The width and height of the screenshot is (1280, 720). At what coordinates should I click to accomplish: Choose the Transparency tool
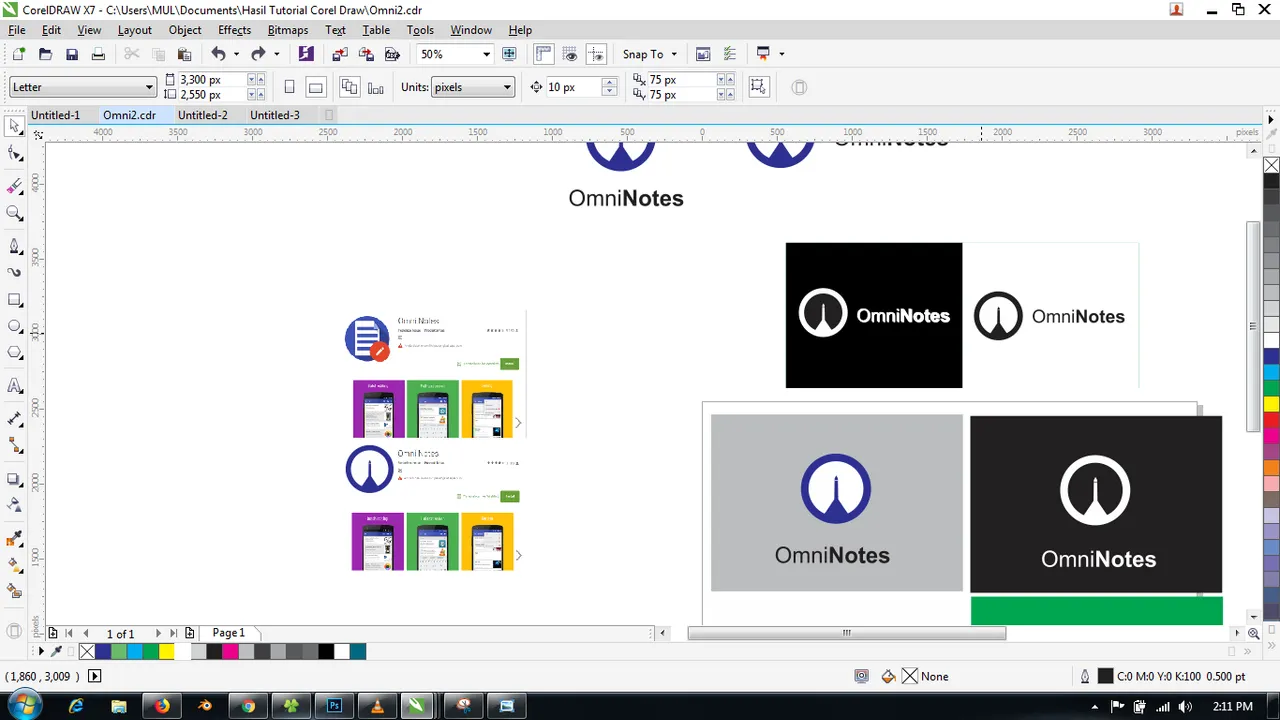[x=14, y=505]
